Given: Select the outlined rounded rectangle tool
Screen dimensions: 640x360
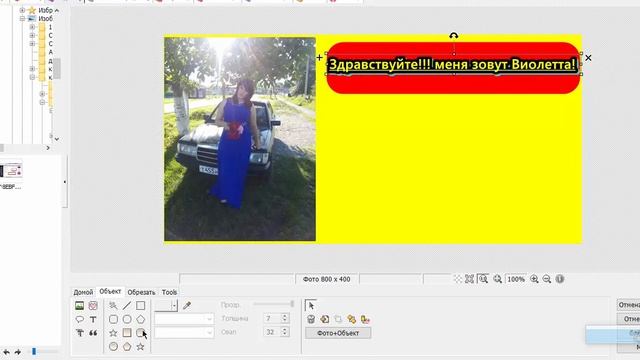Looking at the screenshot, I should (113, 319).
